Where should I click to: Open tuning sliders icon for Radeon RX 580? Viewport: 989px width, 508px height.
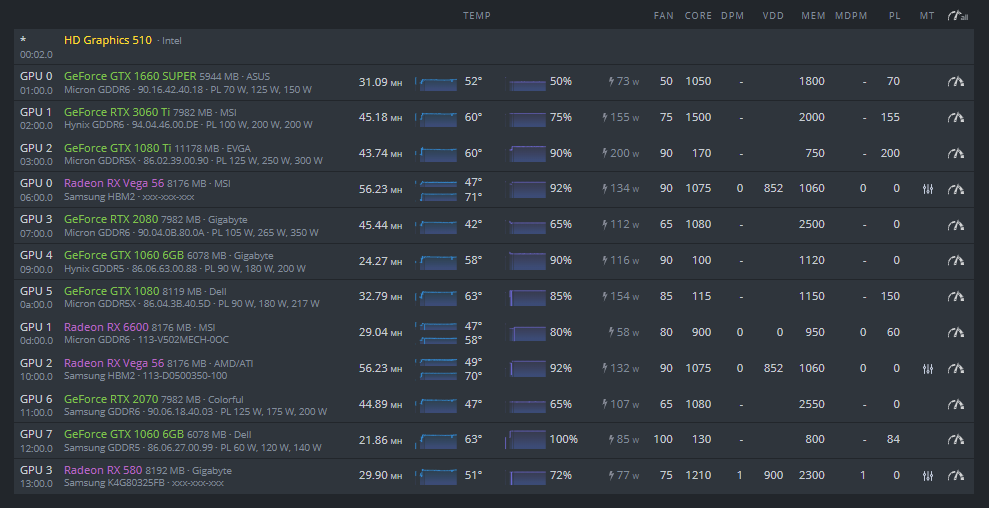click(x=927, y=476)
